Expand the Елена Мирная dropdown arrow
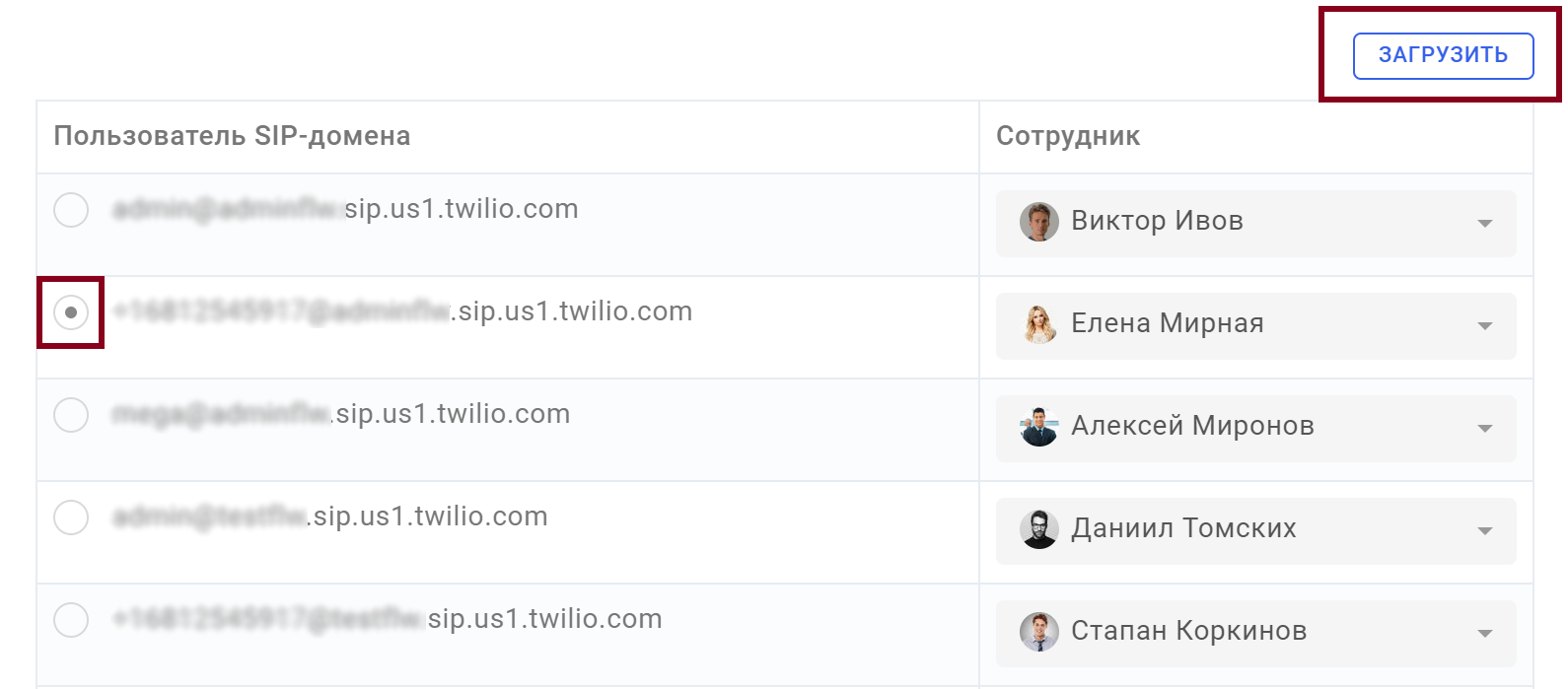 [1484, 326]
